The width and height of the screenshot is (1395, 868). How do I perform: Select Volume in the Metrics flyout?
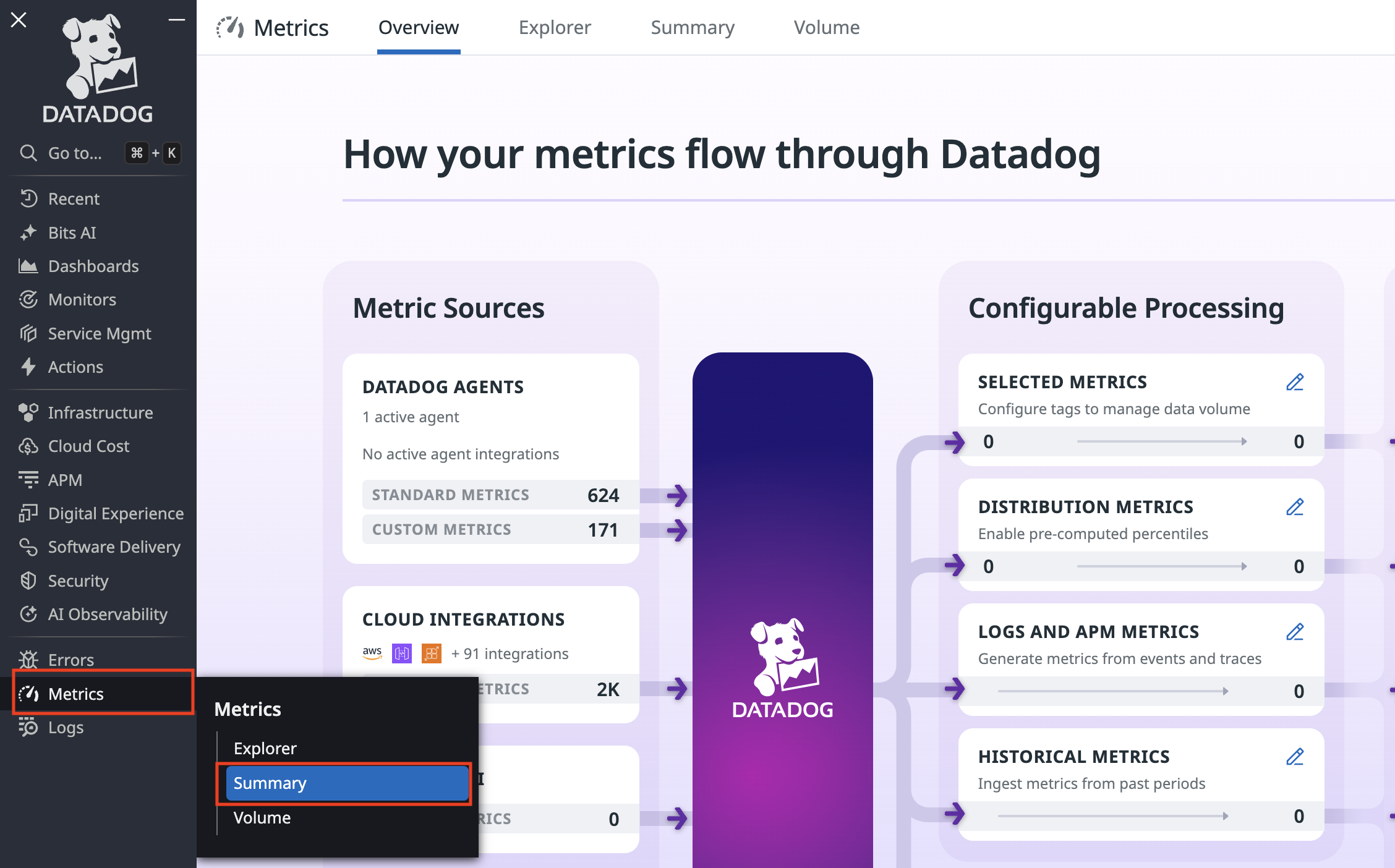(262, 817)
